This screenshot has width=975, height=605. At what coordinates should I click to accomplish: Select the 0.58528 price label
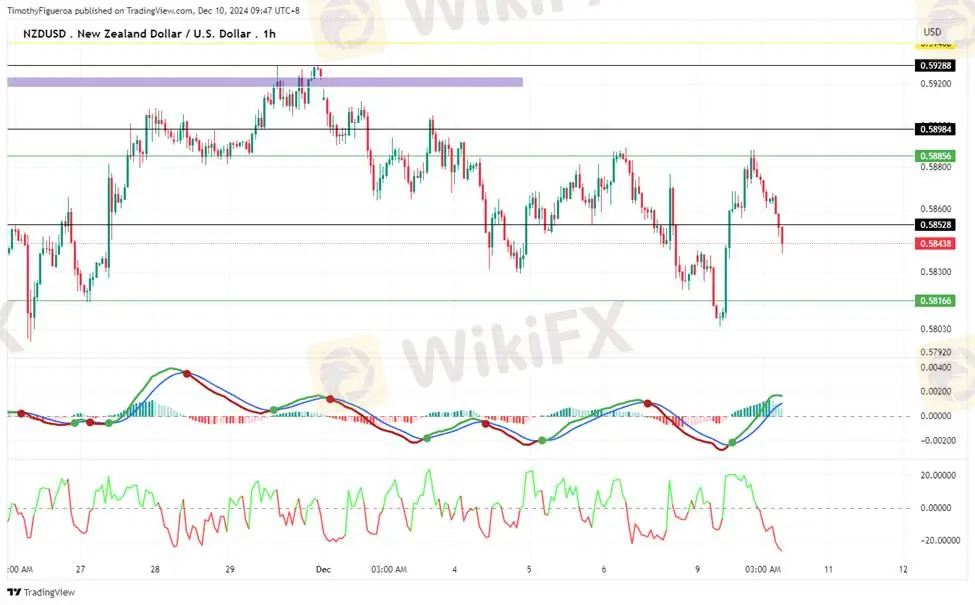click(x=936, y=225)
